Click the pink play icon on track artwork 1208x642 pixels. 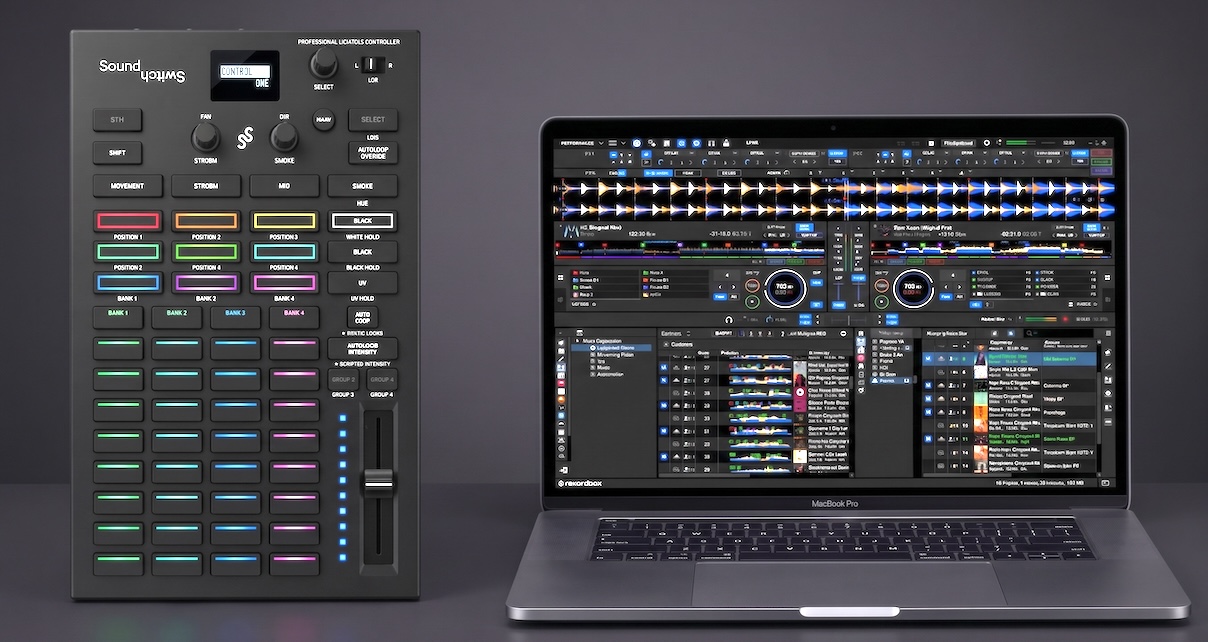tap(799, 394)
